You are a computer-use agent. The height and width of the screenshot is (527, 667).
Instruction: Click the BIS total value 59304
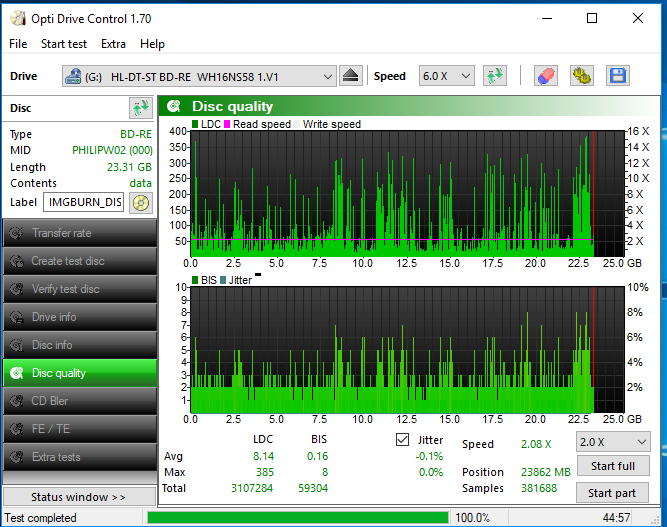(x=313, y=488)
